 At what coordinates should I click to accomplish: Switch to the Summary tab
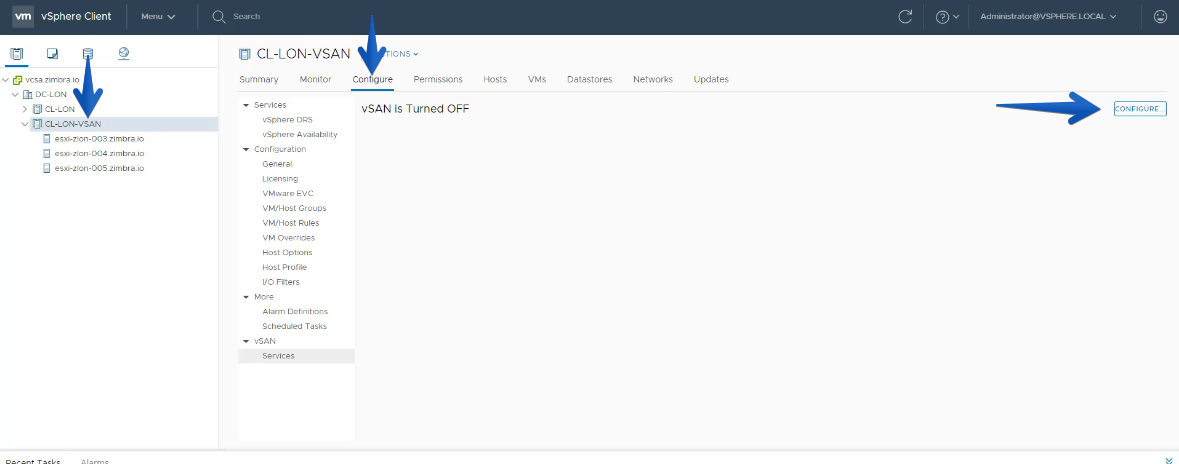point(259,79)
